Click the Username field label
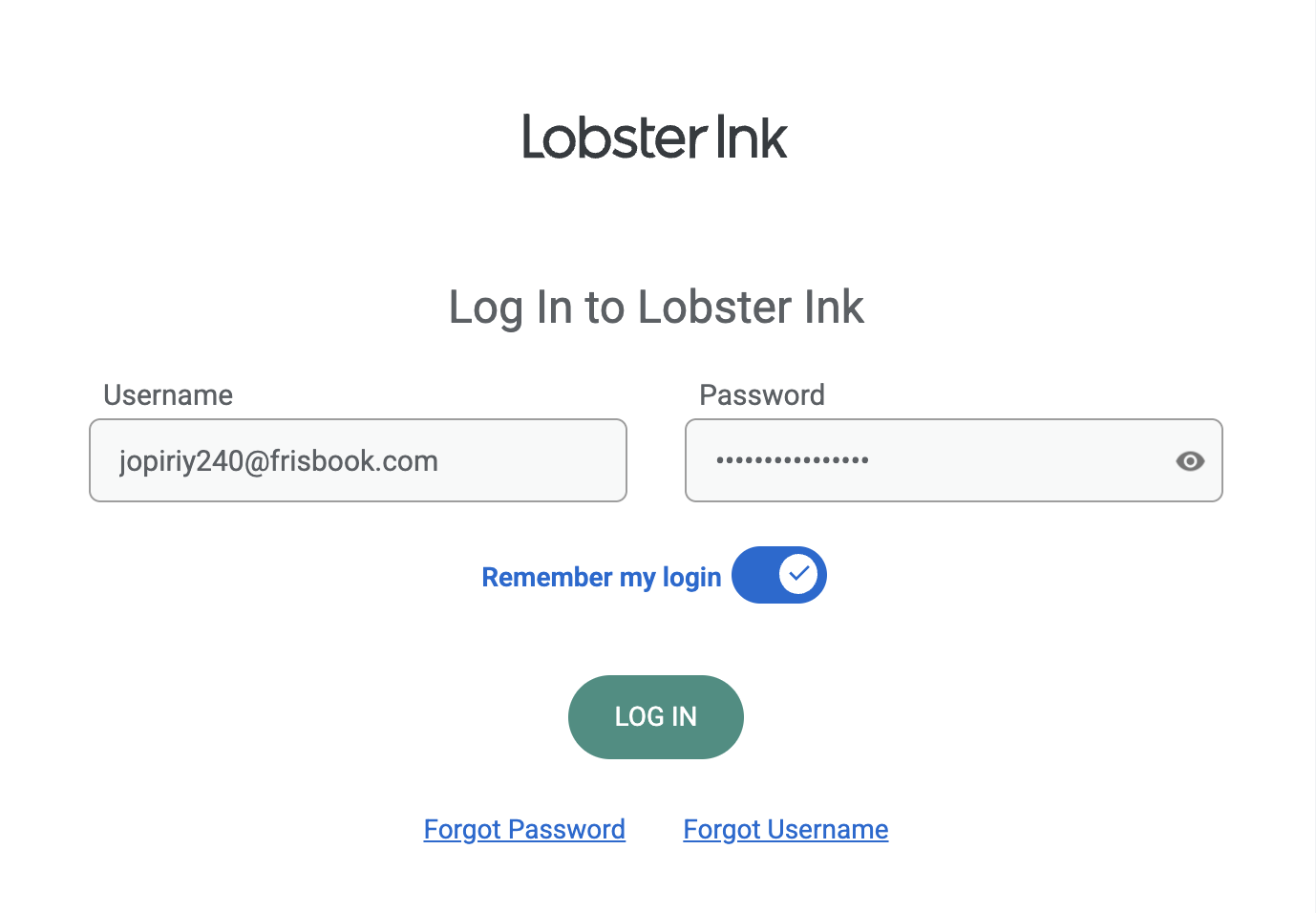1316x913 pixels. [168, 395]
